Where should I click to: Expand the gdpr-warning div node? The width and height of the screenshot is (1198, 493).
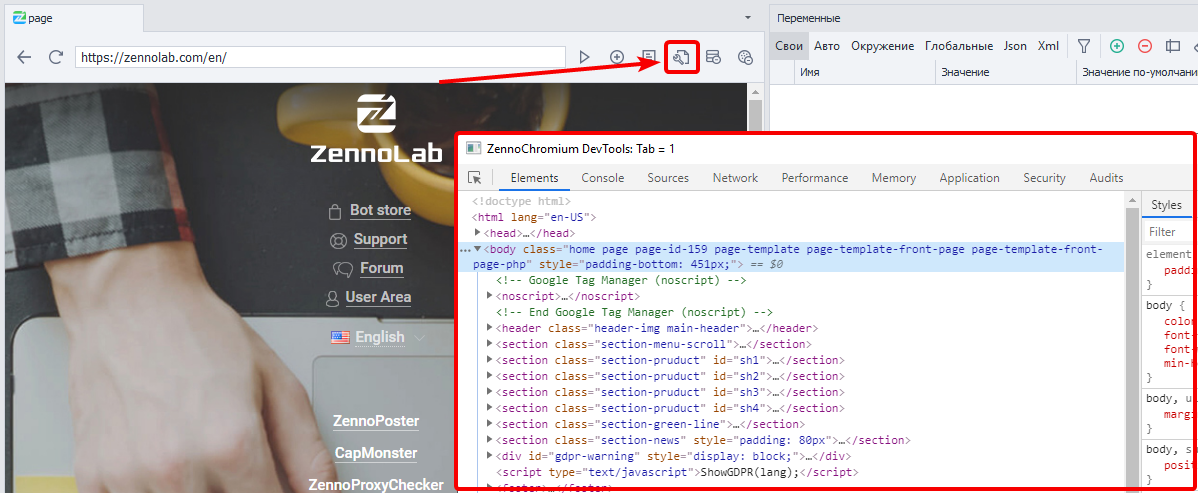point(491,456)
